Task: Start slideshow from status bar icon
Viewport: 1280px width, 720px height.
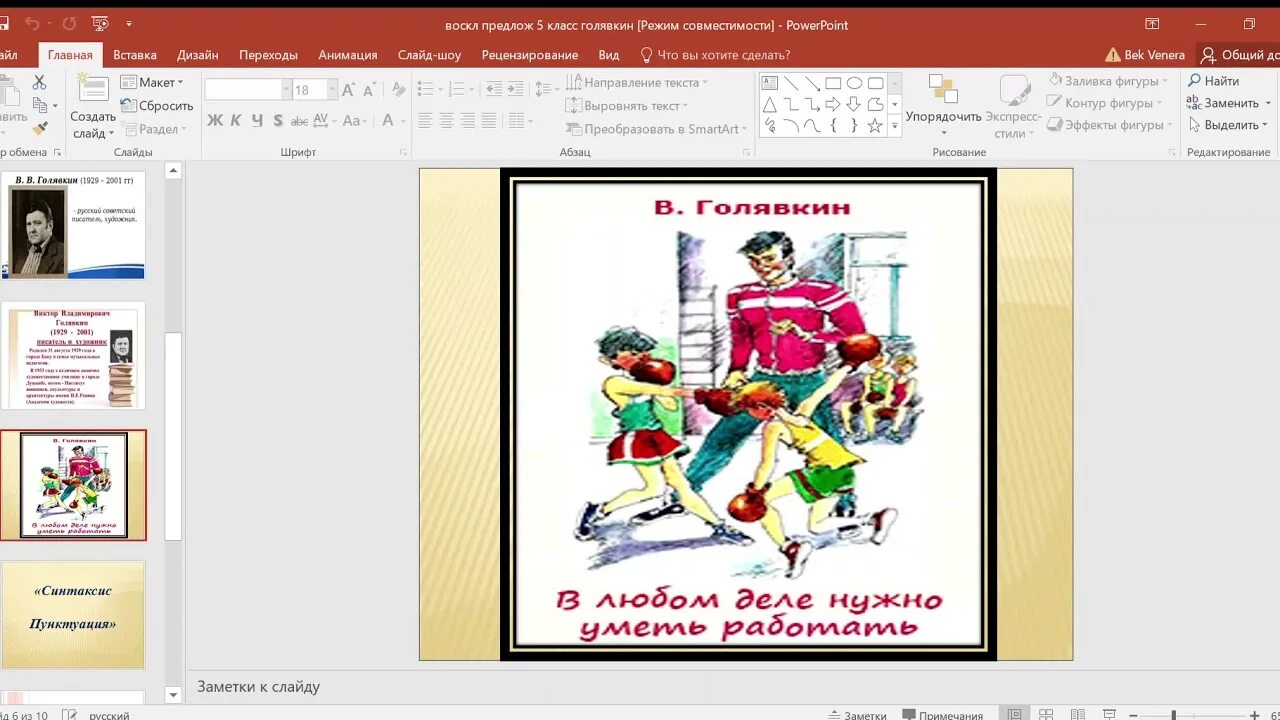Action: tap(1109, 714)
